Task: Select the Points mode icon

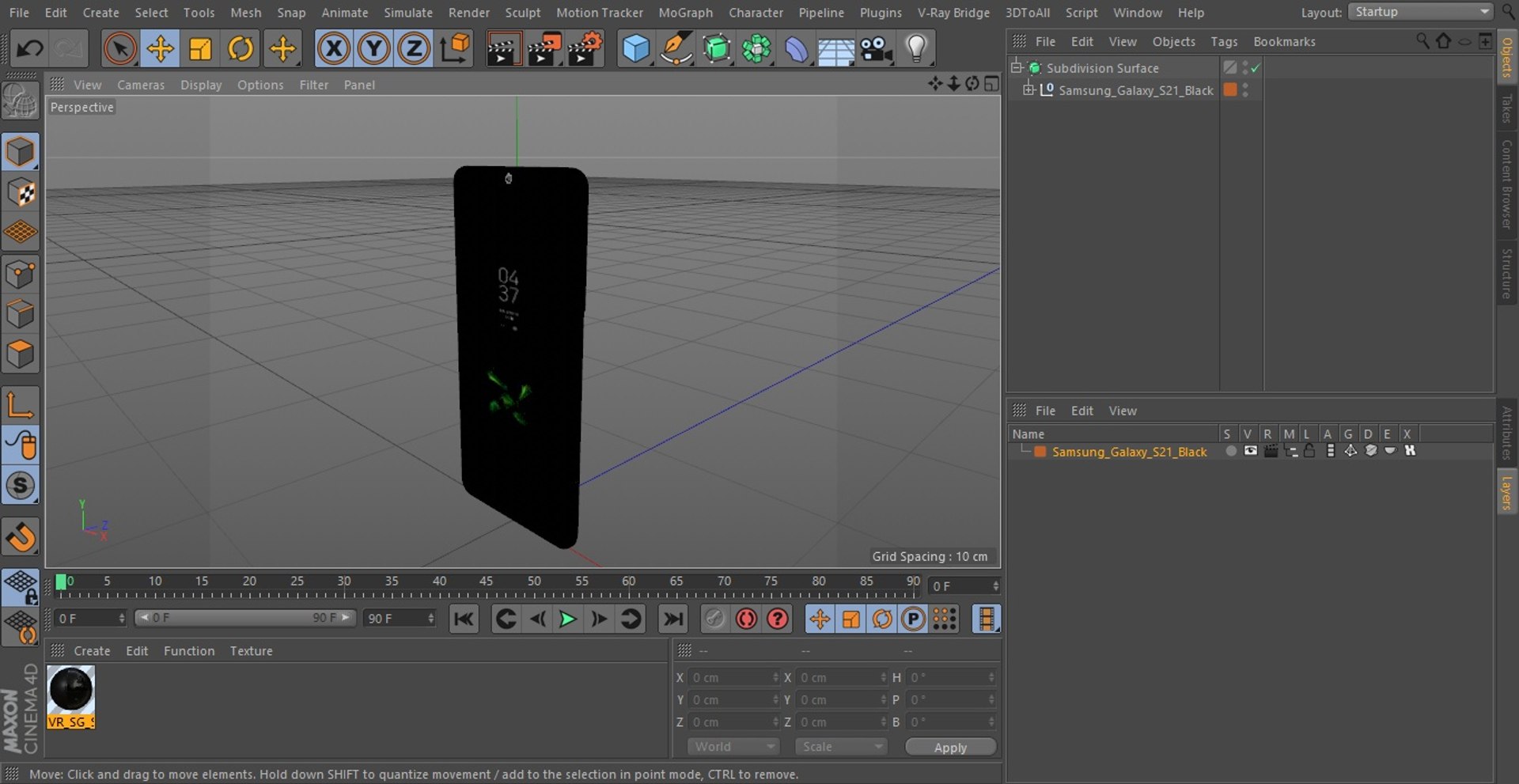Action: pyautogui.click(x=21, y=275)
